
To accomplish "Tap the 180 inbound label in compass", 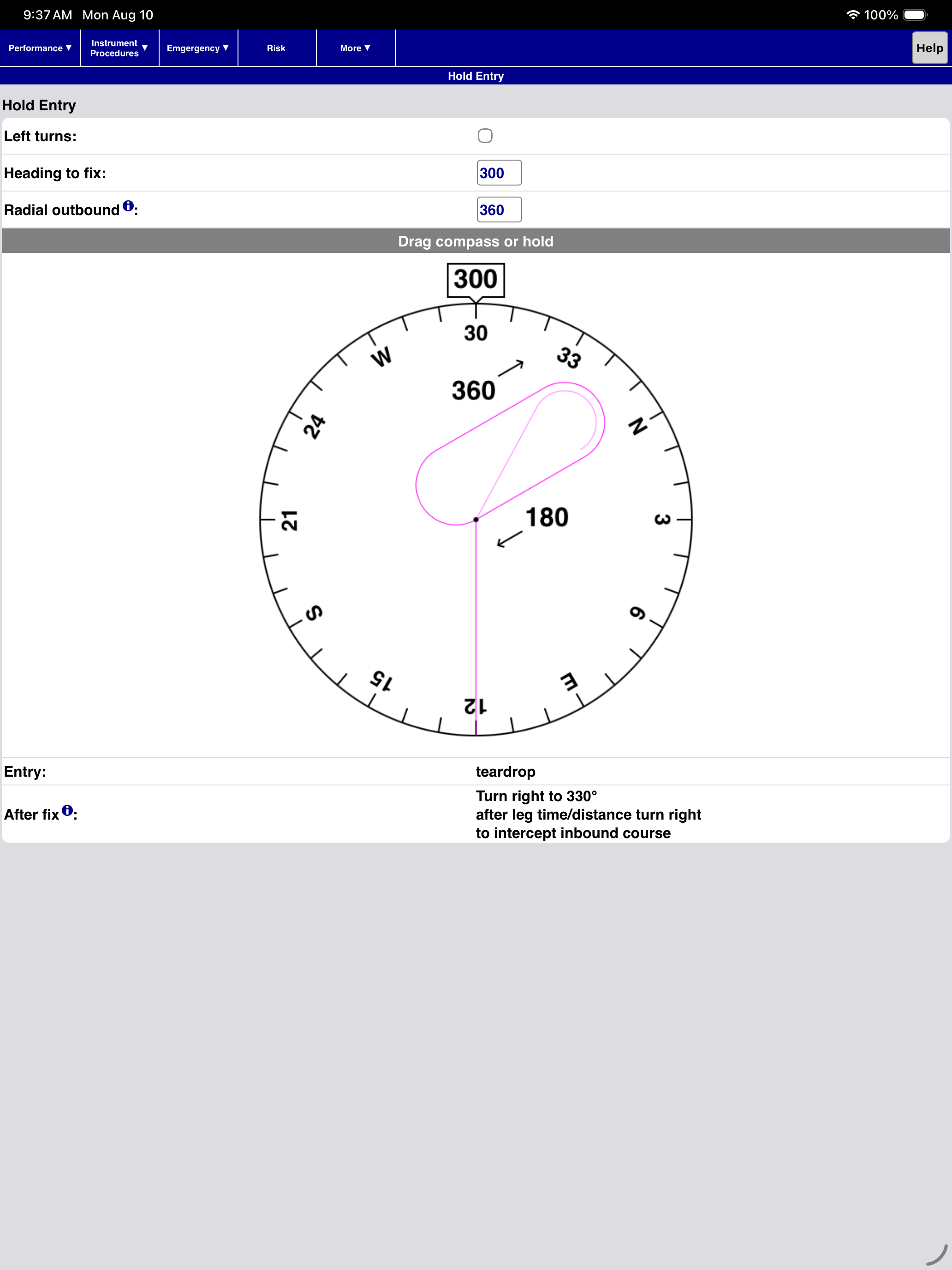I will click(547, 517).
